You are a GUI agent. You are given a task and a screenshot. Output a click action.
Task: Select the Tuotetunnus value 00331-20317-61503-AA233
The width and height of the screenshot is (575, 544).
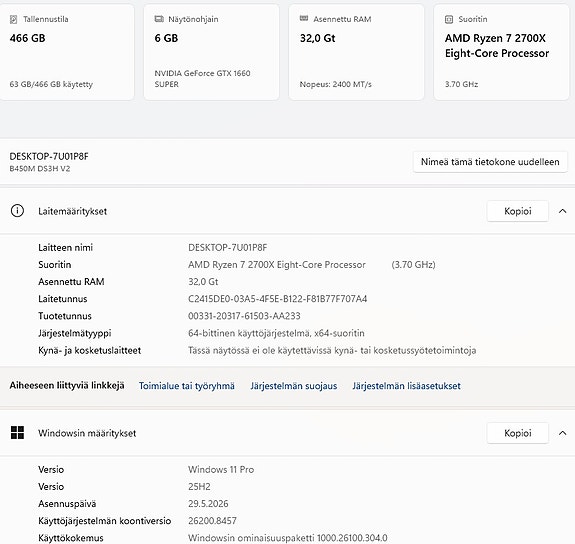[x=244, y=316]
